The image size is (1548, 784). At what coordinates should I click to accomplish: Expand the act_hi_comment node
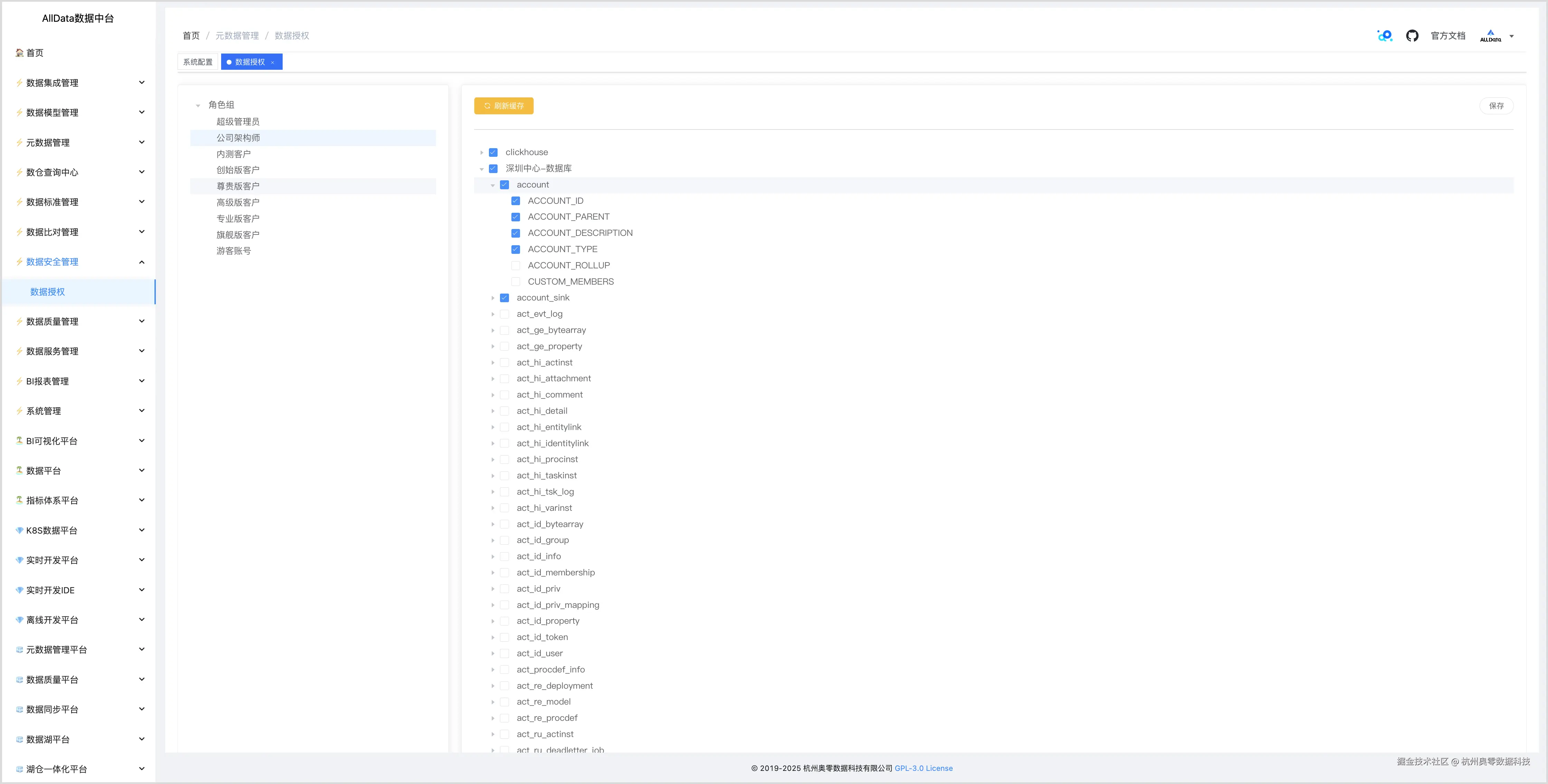pyautogui.click(x=493, y=395)
